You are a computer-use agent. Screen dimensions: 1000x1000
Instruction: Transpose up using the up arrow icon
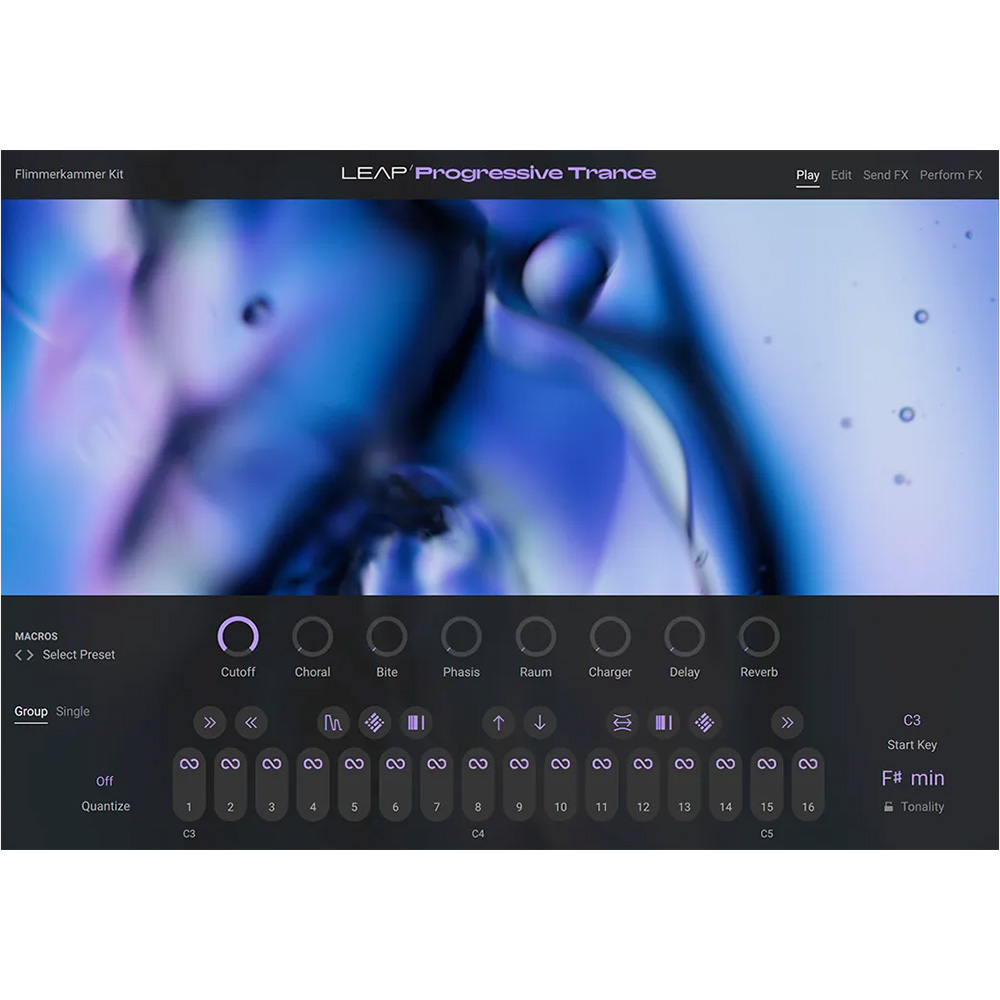pyautogui.click(x=498, y=723)
